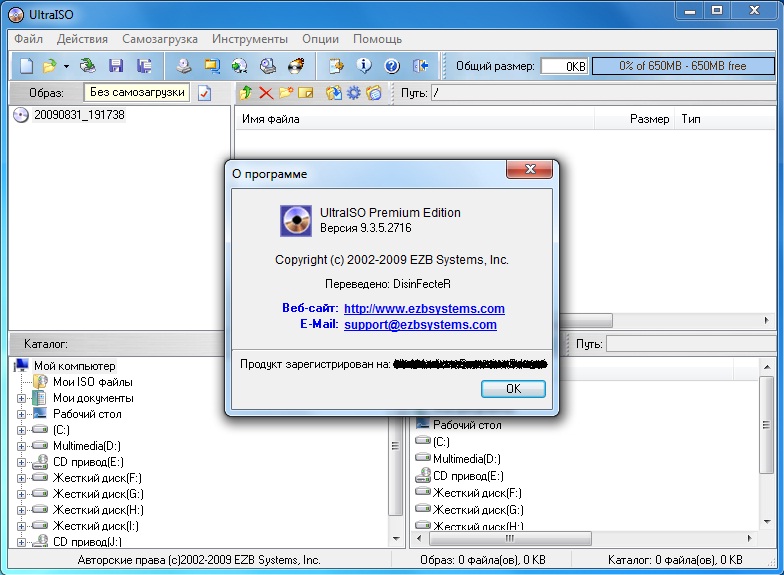Select Мой компьютер in the Каталог tree

pos(74,366)
